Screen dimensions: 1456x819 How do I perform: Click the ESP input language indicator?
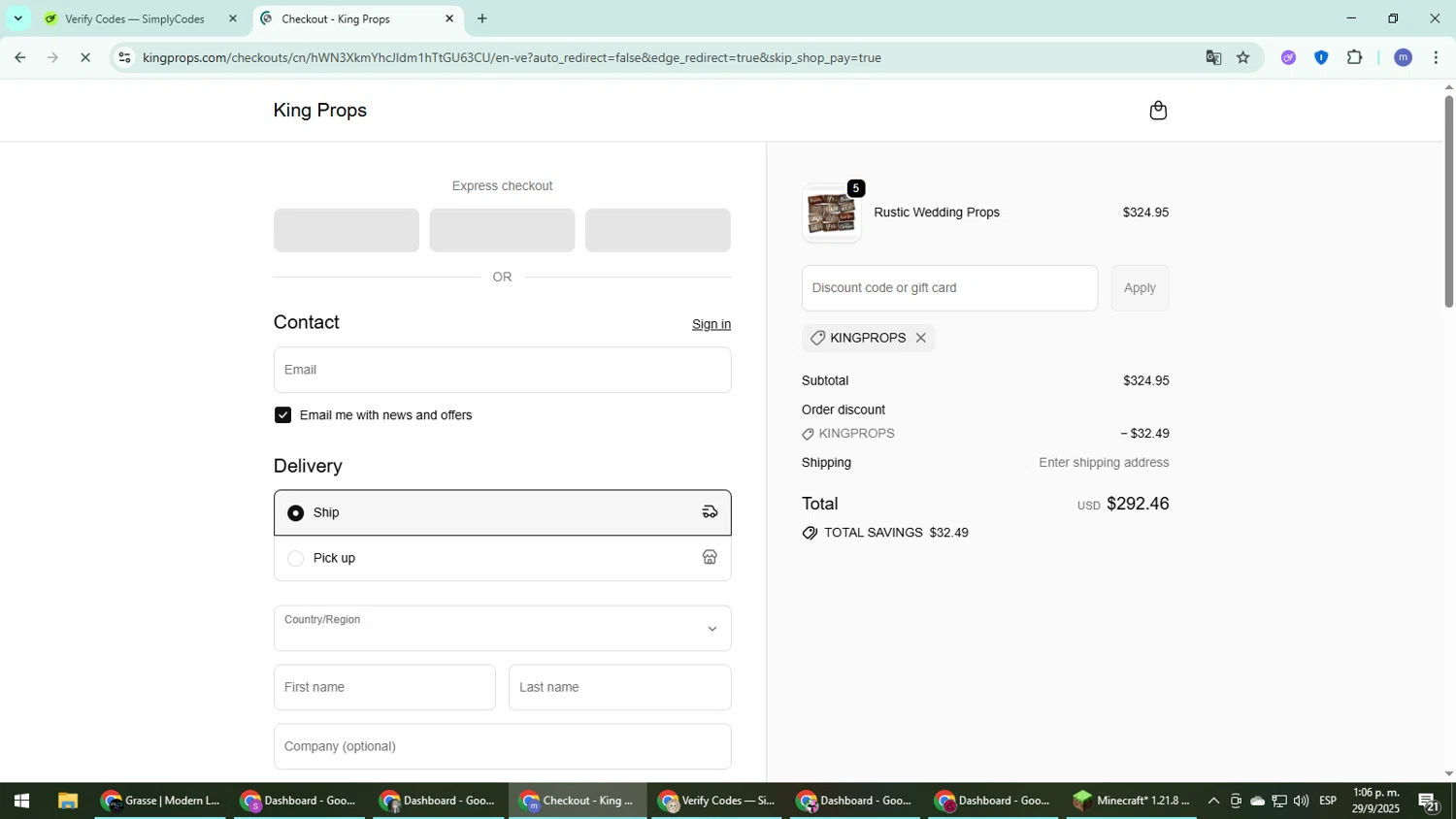[x=1328, y=801]
